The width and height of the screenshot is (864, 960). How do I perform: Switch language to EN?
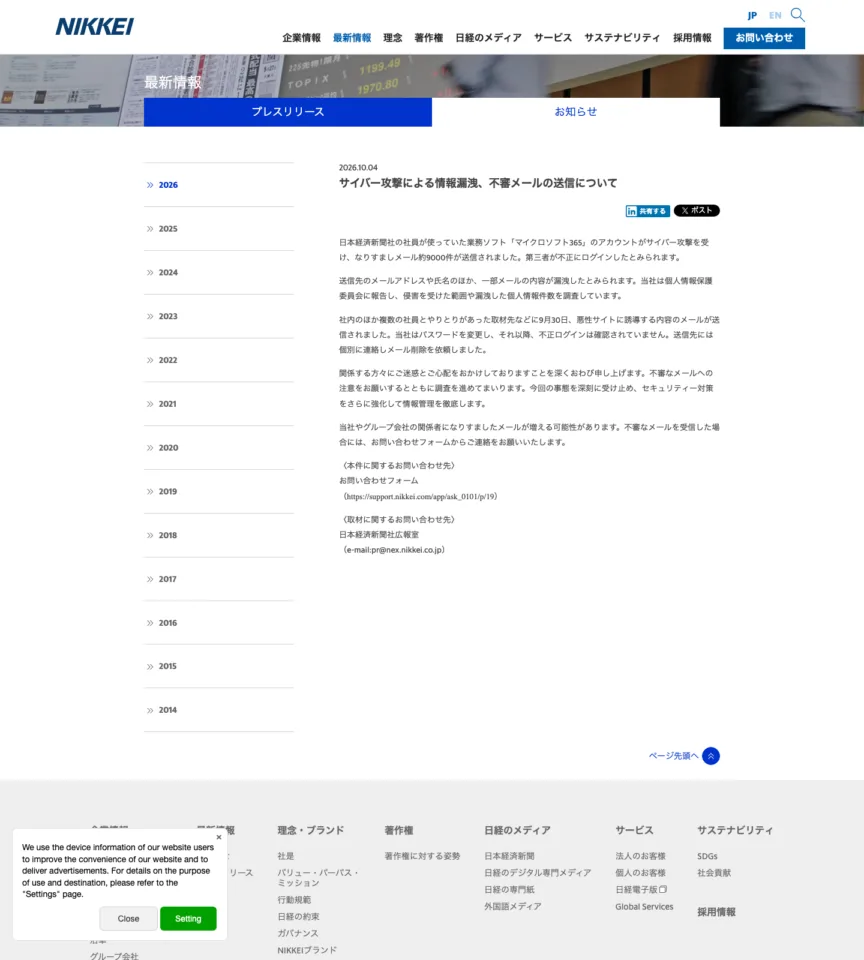(x=775, y=15)
